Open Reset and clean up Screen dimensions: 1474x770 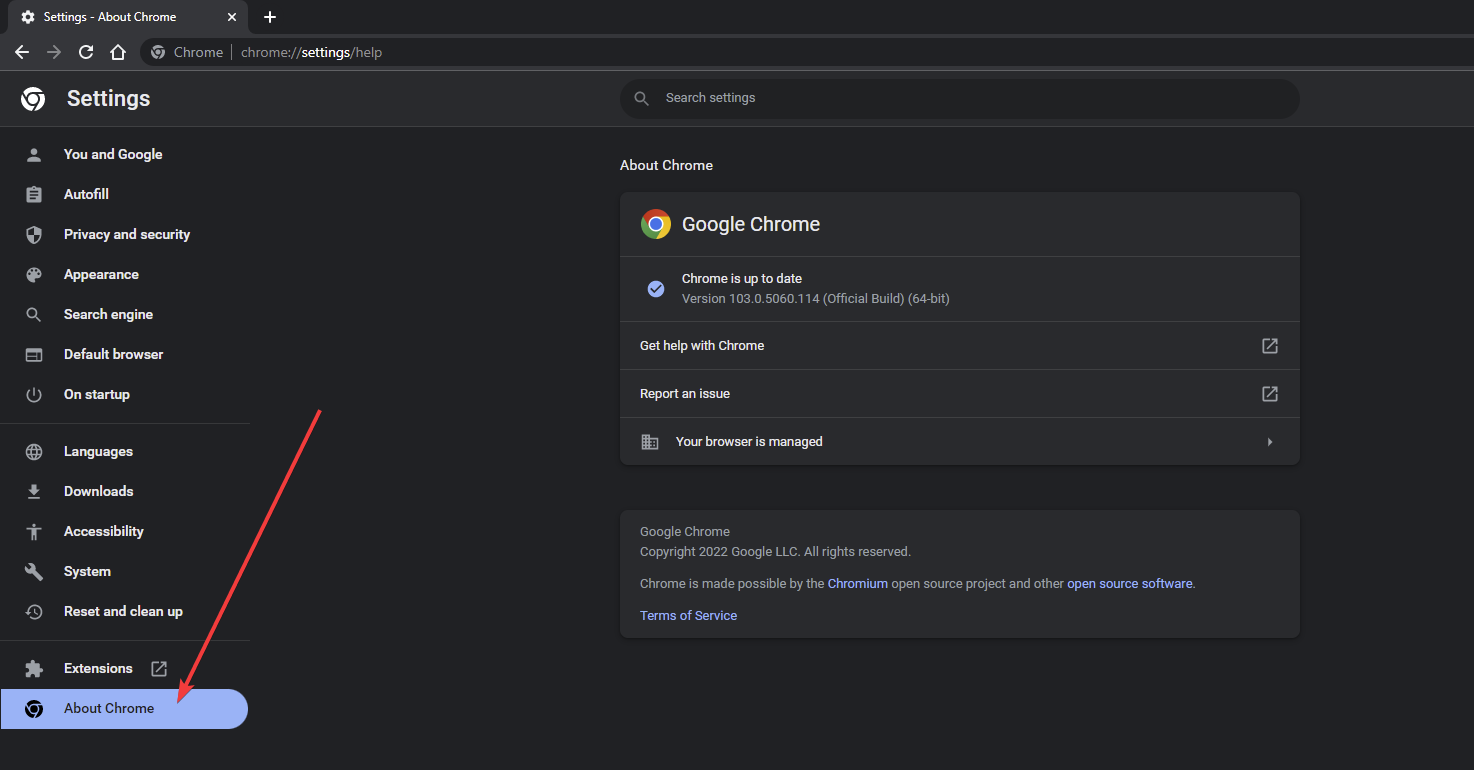124,611
